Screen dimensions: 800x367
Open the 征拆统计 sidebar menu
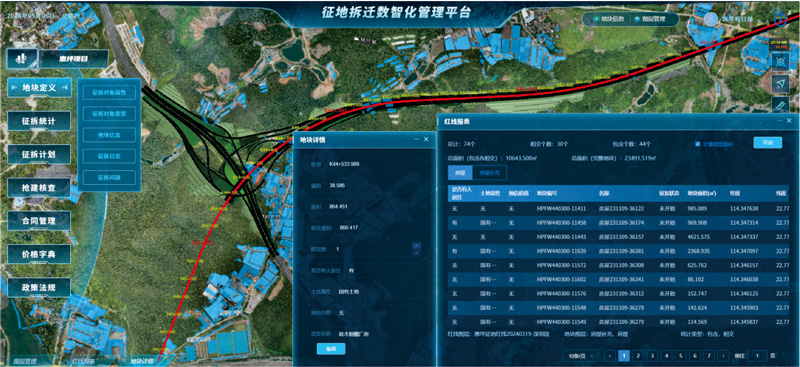[x=39, y=122]
